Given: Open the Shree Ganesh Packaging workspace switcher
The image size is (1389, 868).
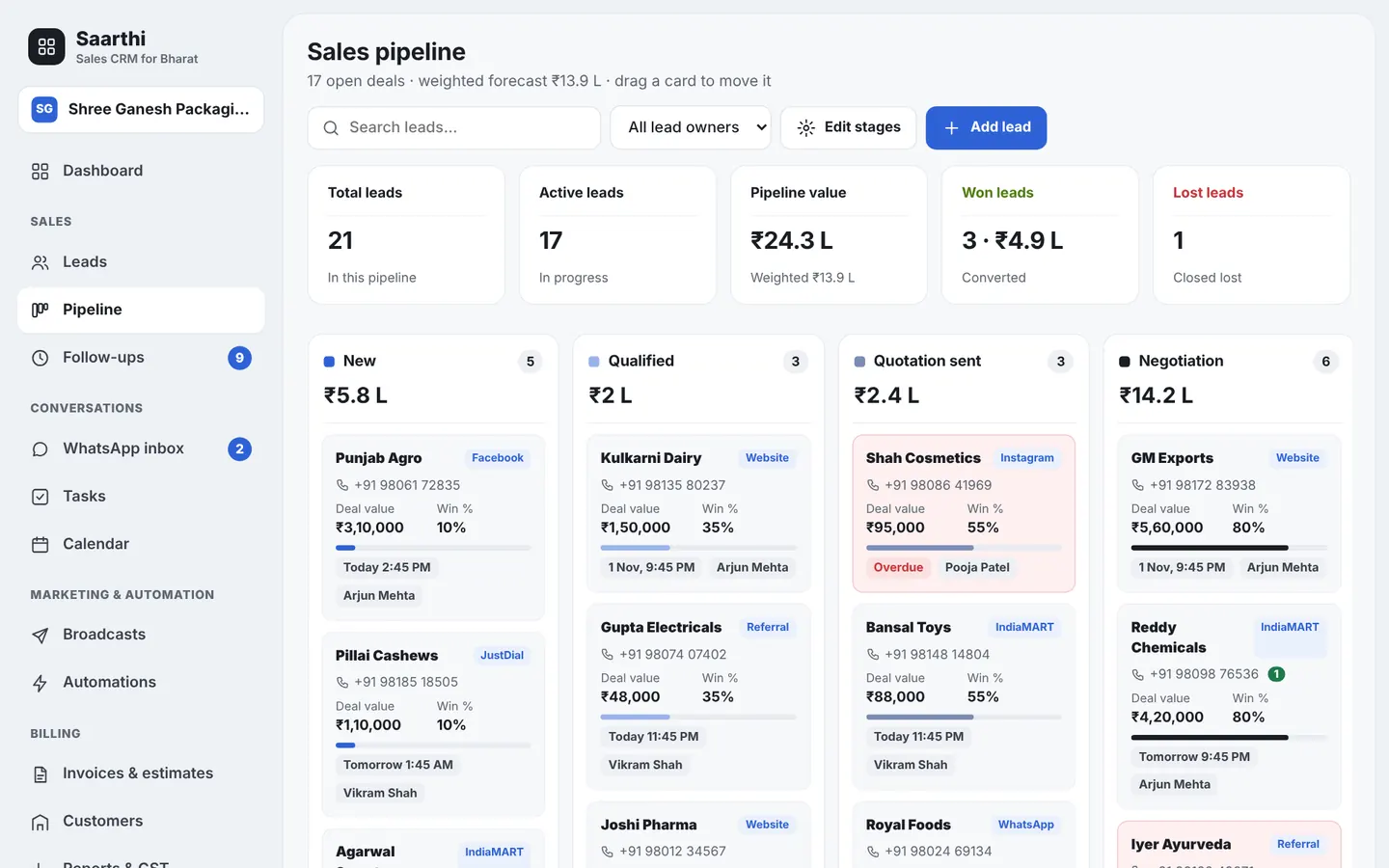Looking at the screenshot, I should coord(141,109).
